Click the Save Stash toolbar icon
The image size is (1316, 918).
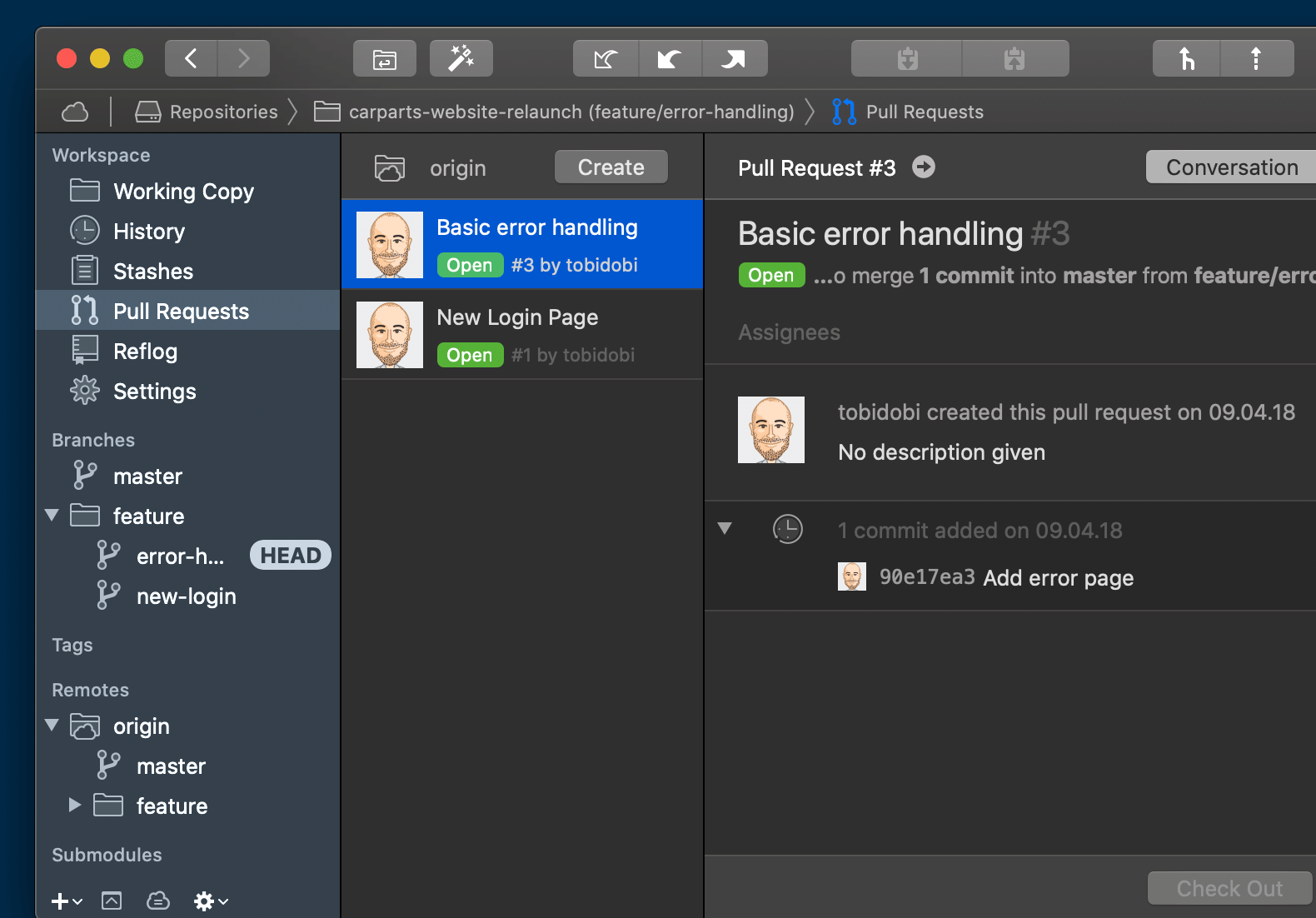tap(907, 58)
